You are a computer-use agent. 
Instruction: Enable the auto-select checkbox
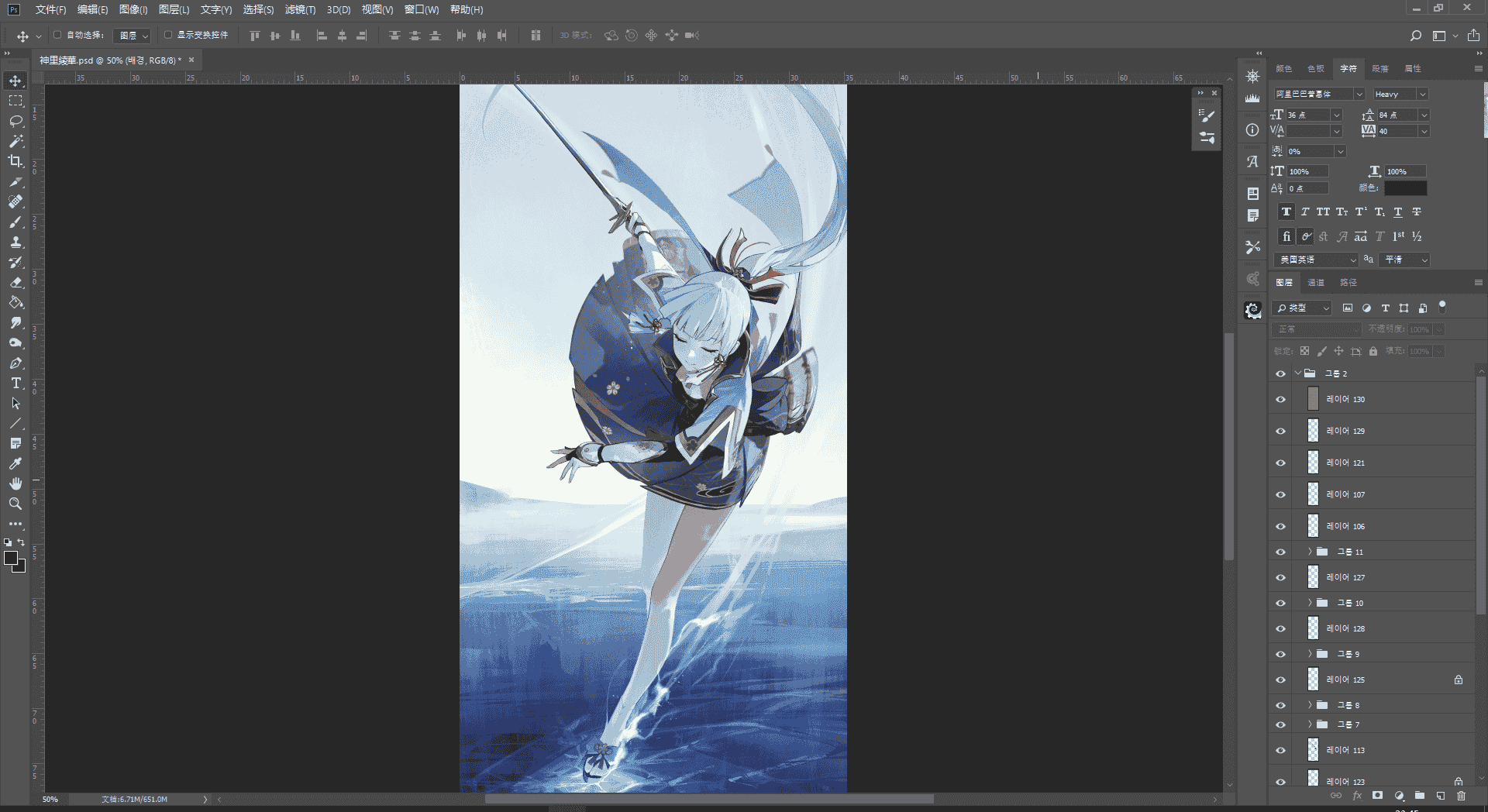(57, 35)
